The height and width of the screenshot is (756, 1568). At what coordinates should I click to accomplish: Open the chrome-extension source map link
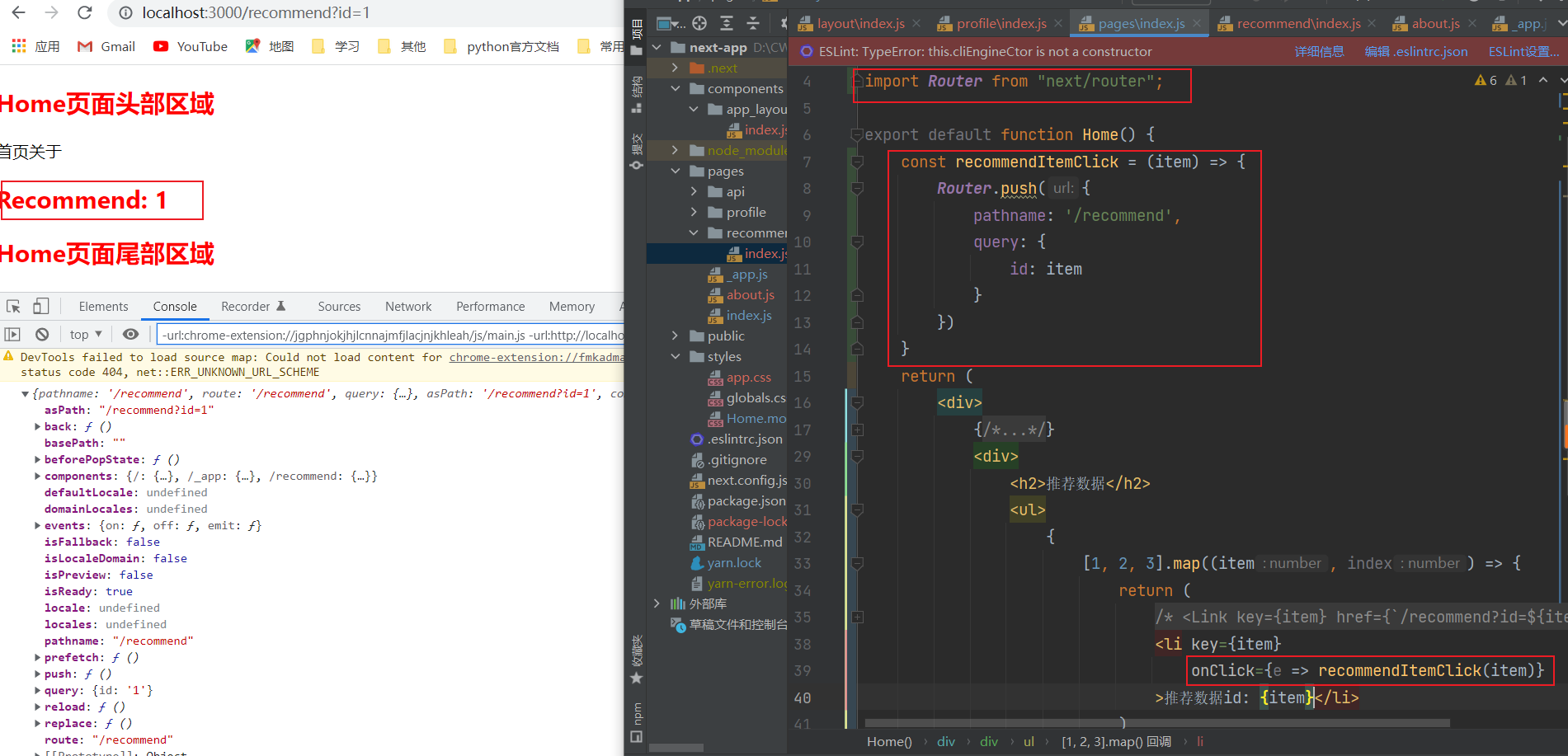[x=536, y=357]
